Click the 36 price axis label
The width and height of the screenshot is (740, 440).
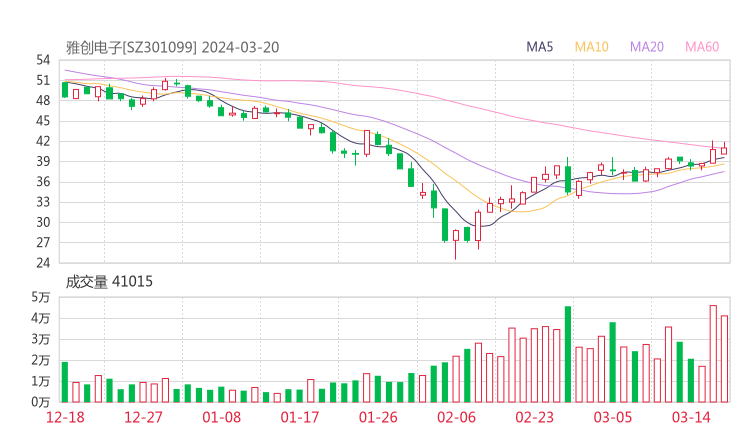pos(43,182)
